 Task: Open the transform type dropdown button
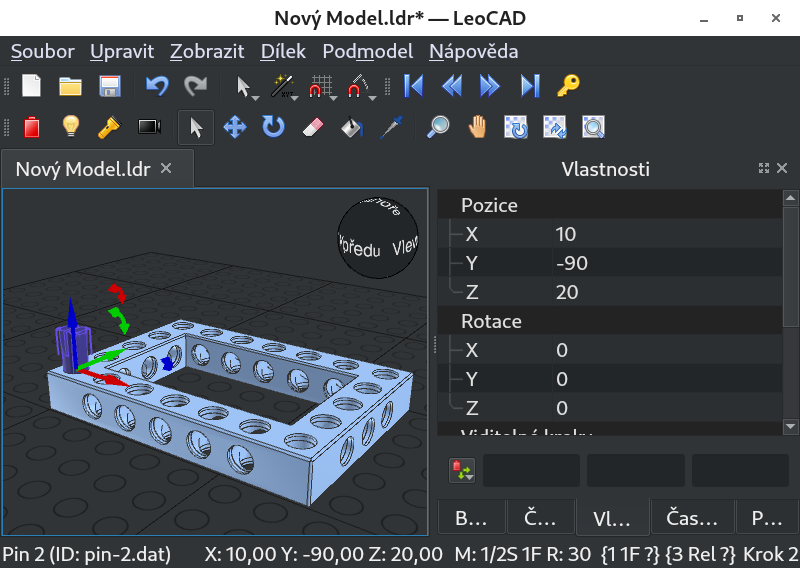point(462,470)
